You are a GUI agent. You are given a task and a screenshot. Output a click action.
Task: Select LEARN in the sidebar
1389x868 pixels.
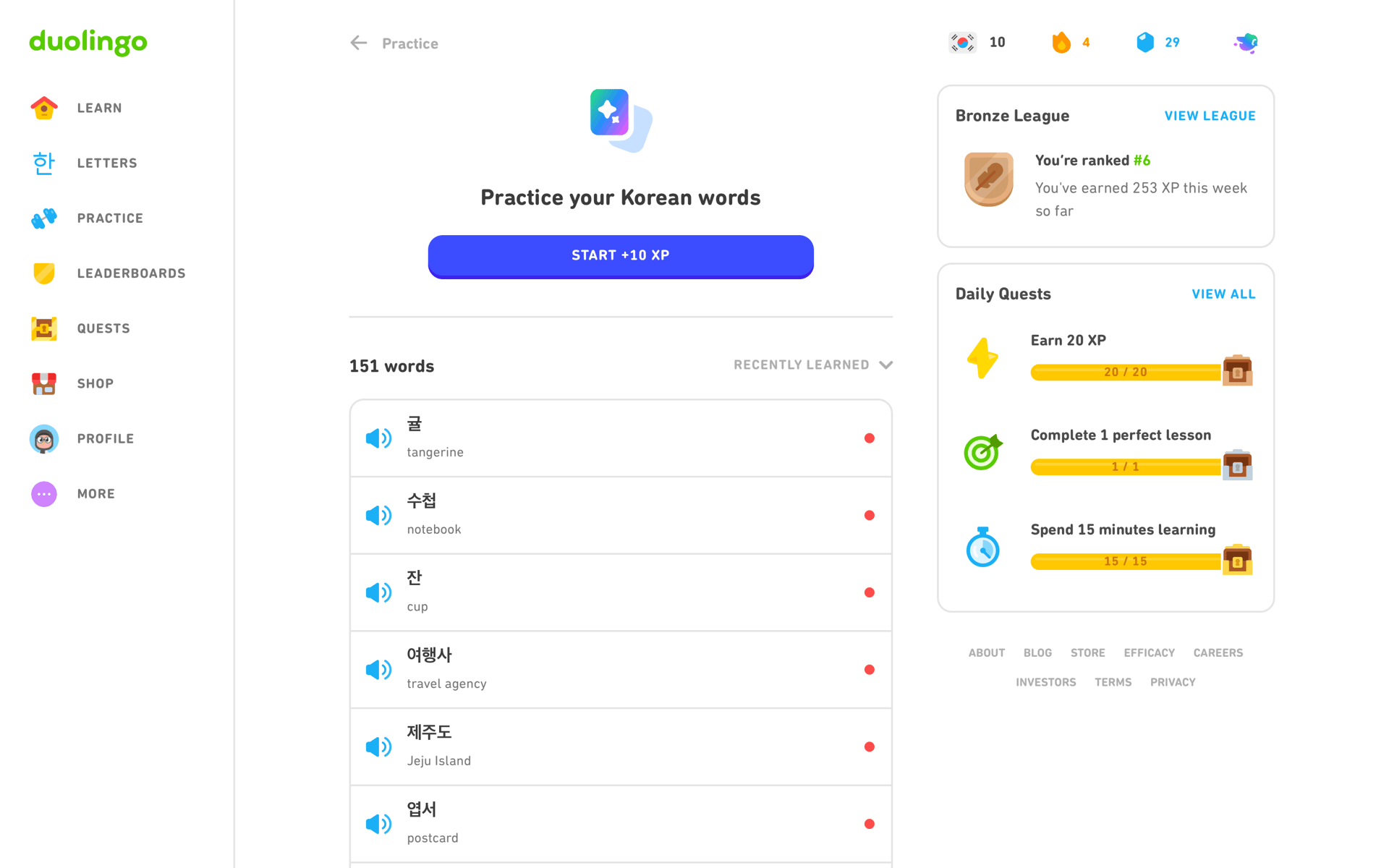coord(100,108)
